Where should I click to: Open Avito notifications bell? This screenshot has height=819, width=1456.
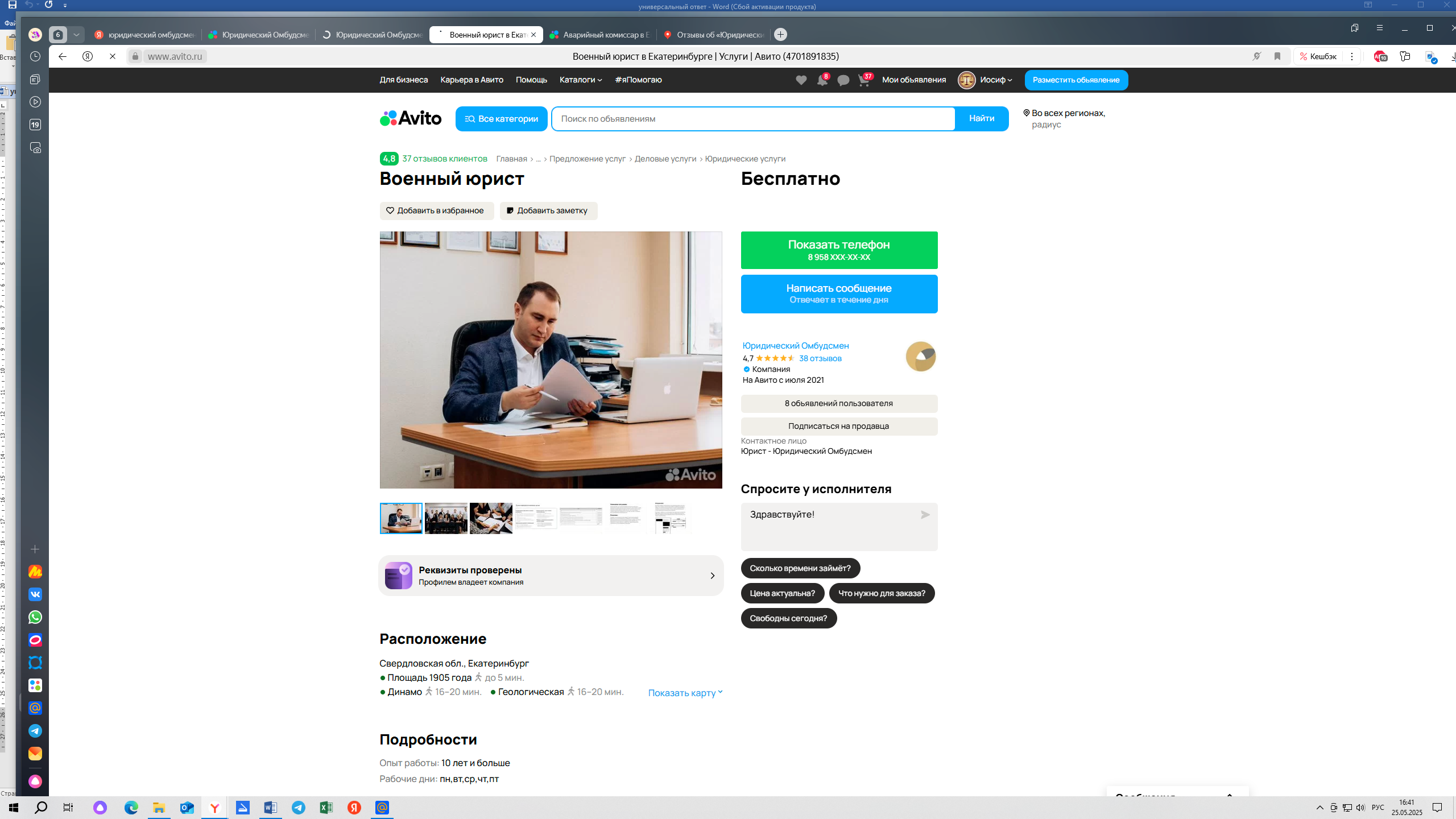coord(822,80)
